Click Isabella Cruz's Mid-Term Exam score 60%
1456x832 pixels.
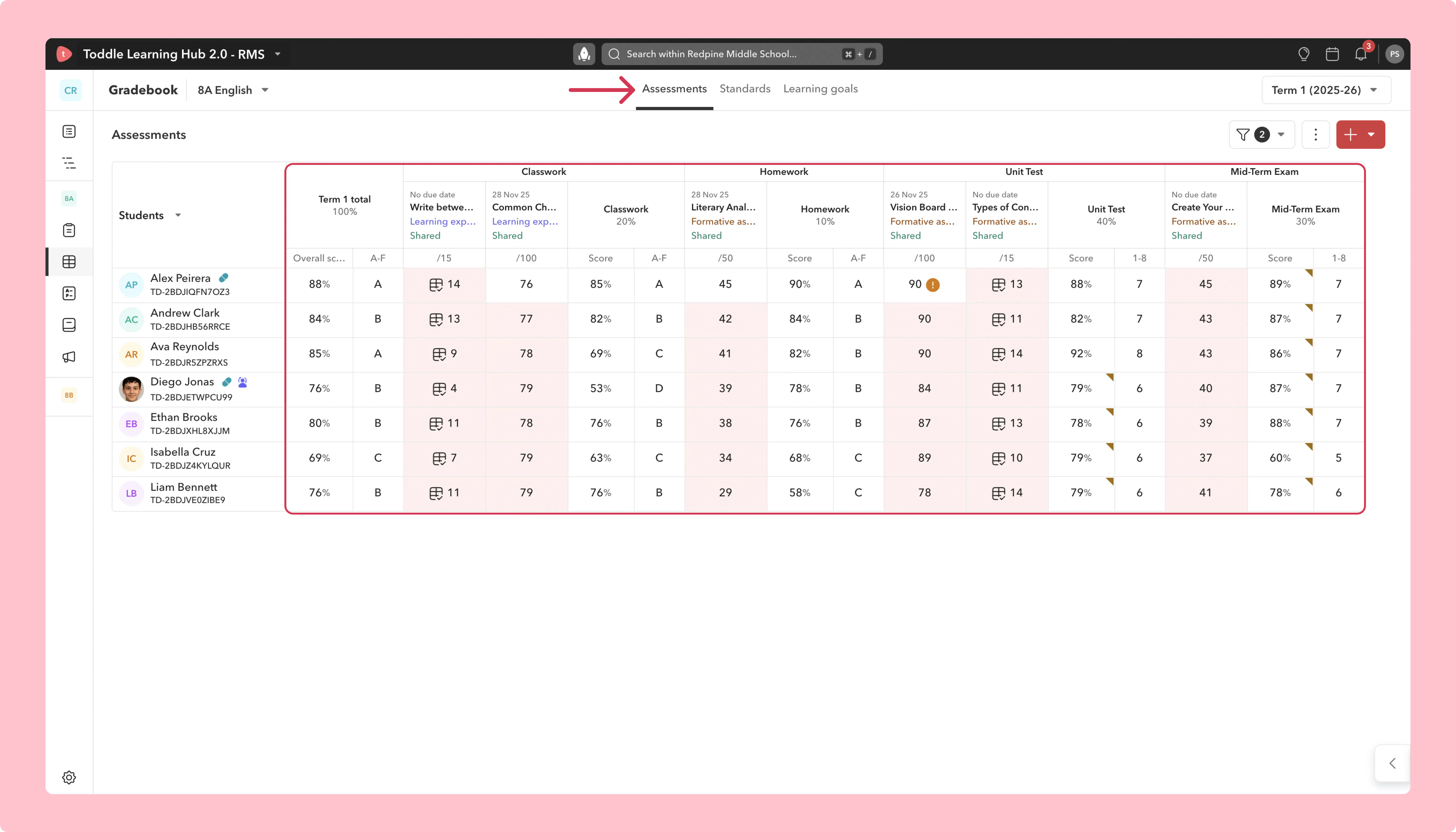pos(1279,458)
